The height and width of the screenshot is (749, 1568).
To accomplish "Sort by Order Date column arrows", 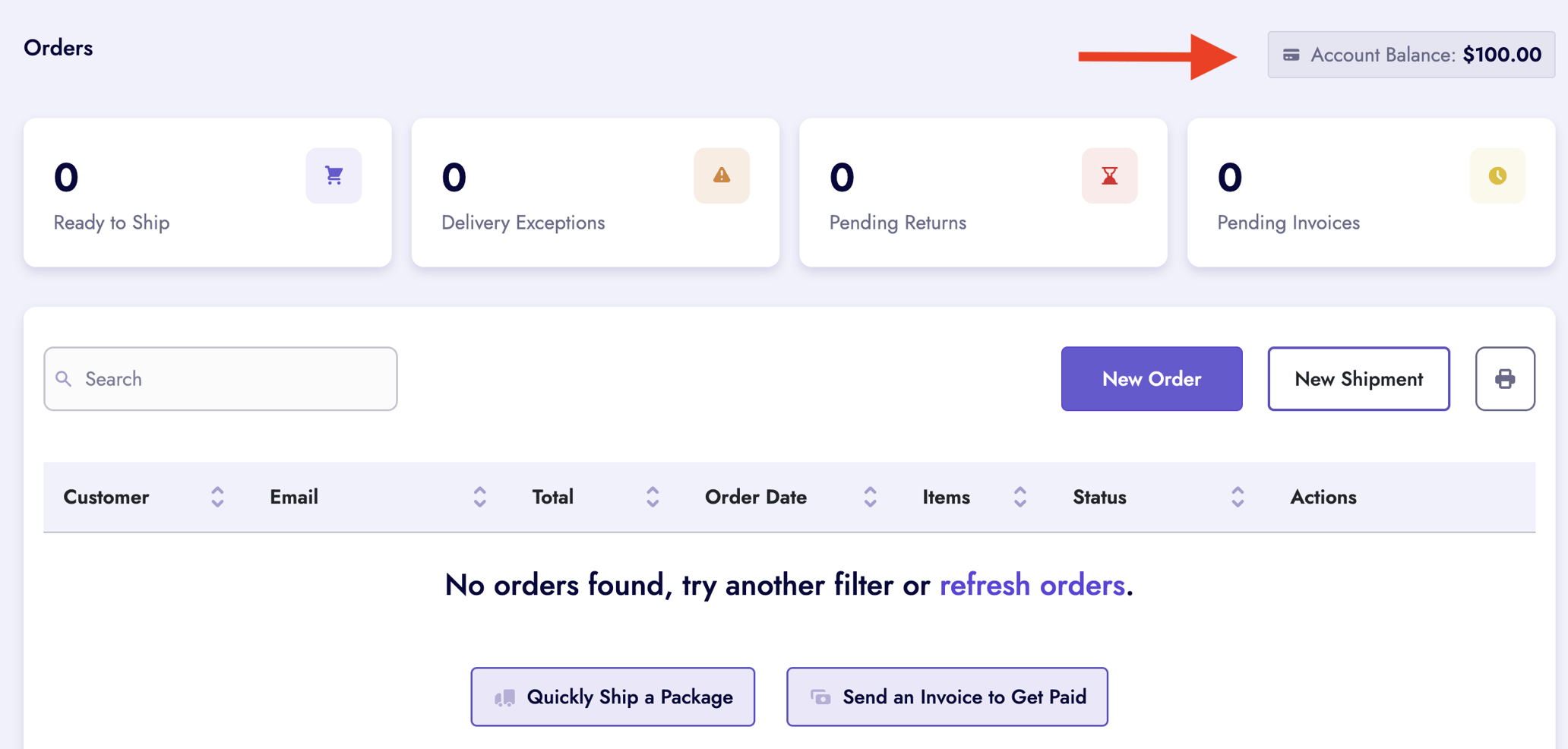I will [x=870, y=497].
